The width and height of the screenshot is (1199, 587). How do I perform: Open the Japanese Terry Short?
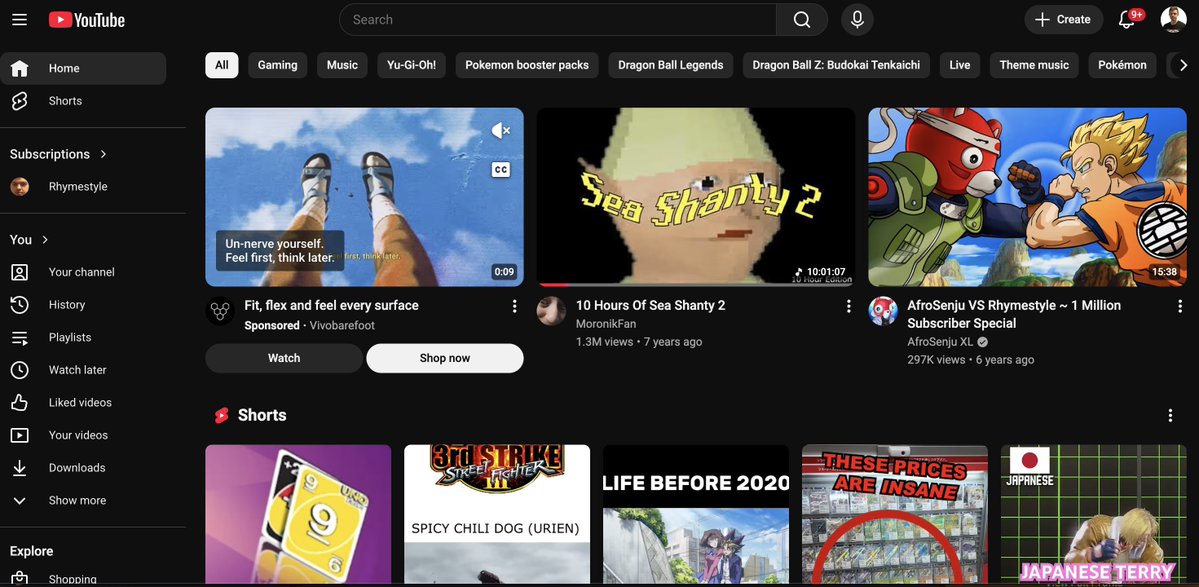point(1093,514)
